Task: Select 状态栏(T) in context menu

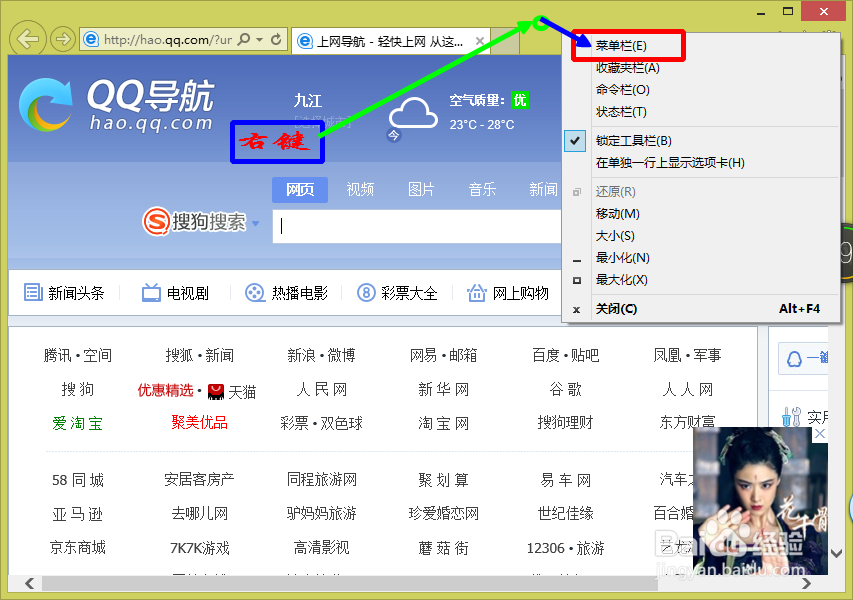Action: coord(621,112)
